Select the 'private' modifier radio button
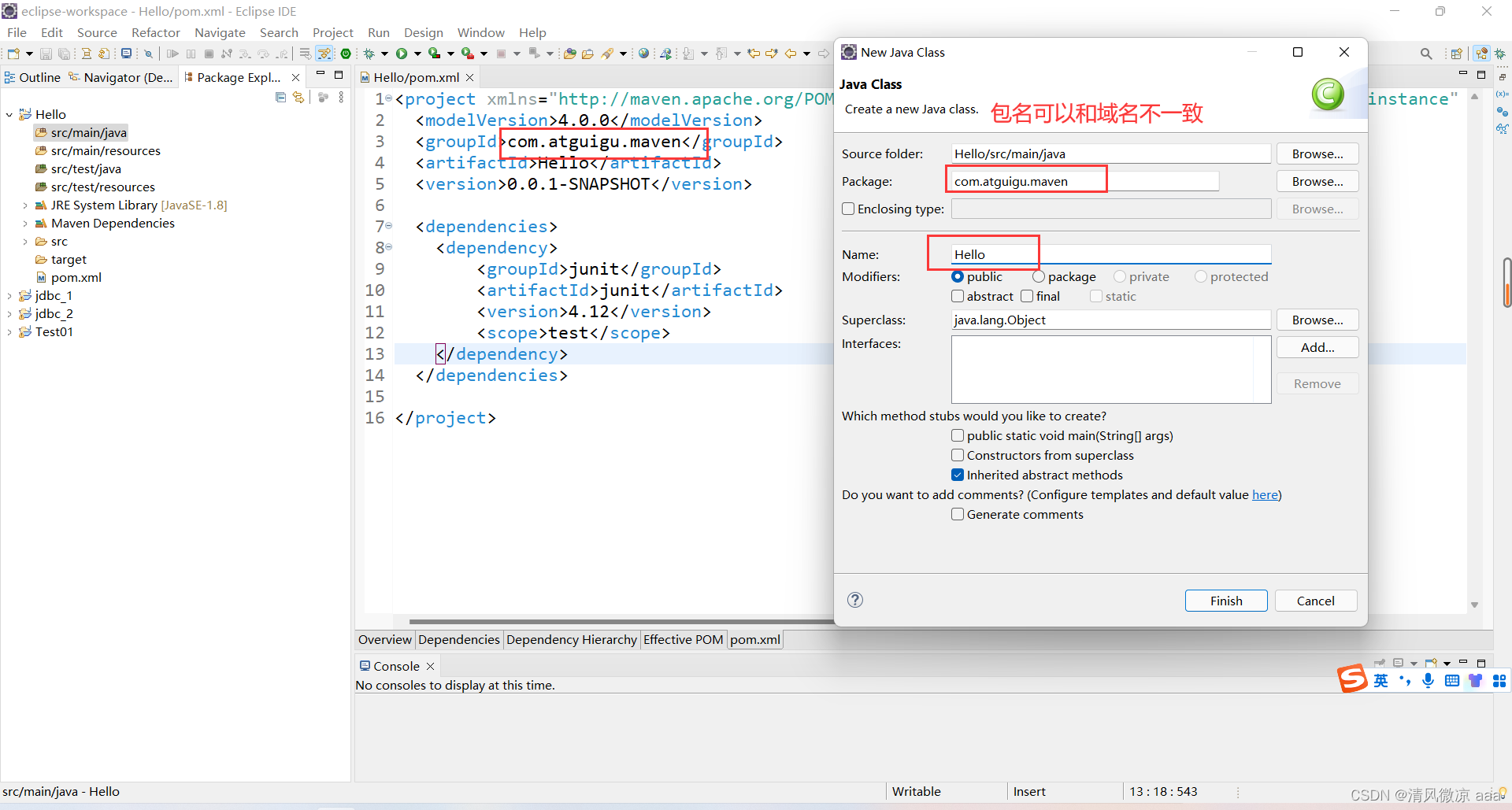 point(1118,276)
